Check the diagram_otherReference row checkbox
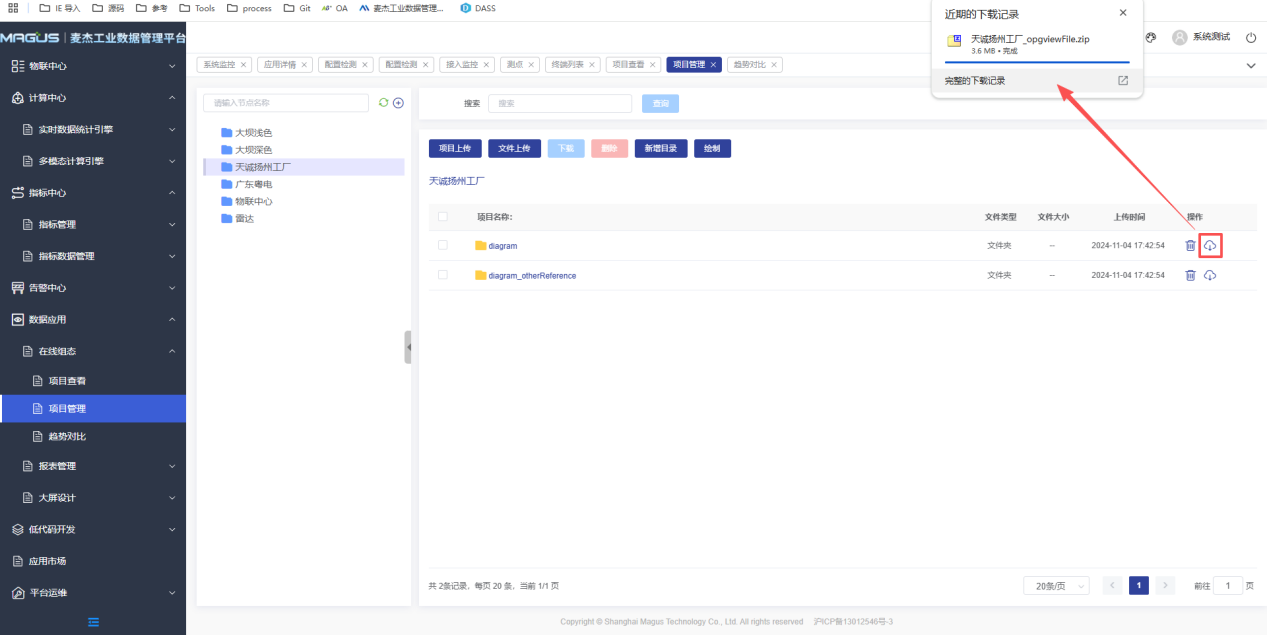Screen dimensions: 1267x635 click(x=443, y=275)
